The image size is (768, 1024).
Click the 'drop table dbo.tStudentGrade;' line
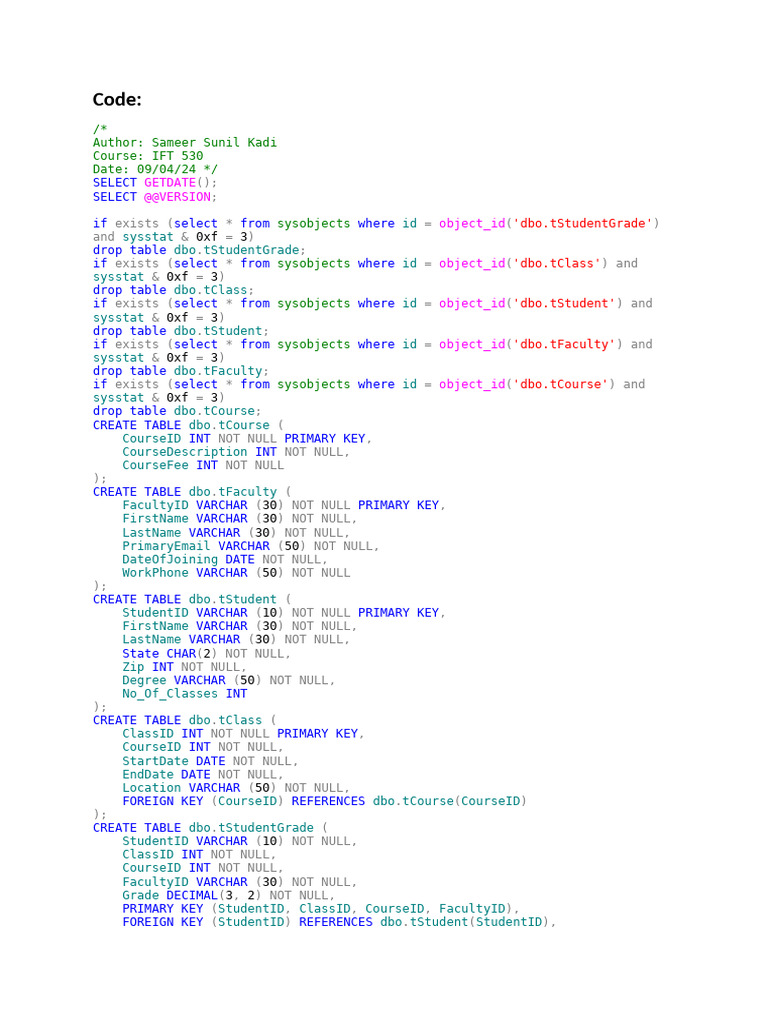pos(199,250)
